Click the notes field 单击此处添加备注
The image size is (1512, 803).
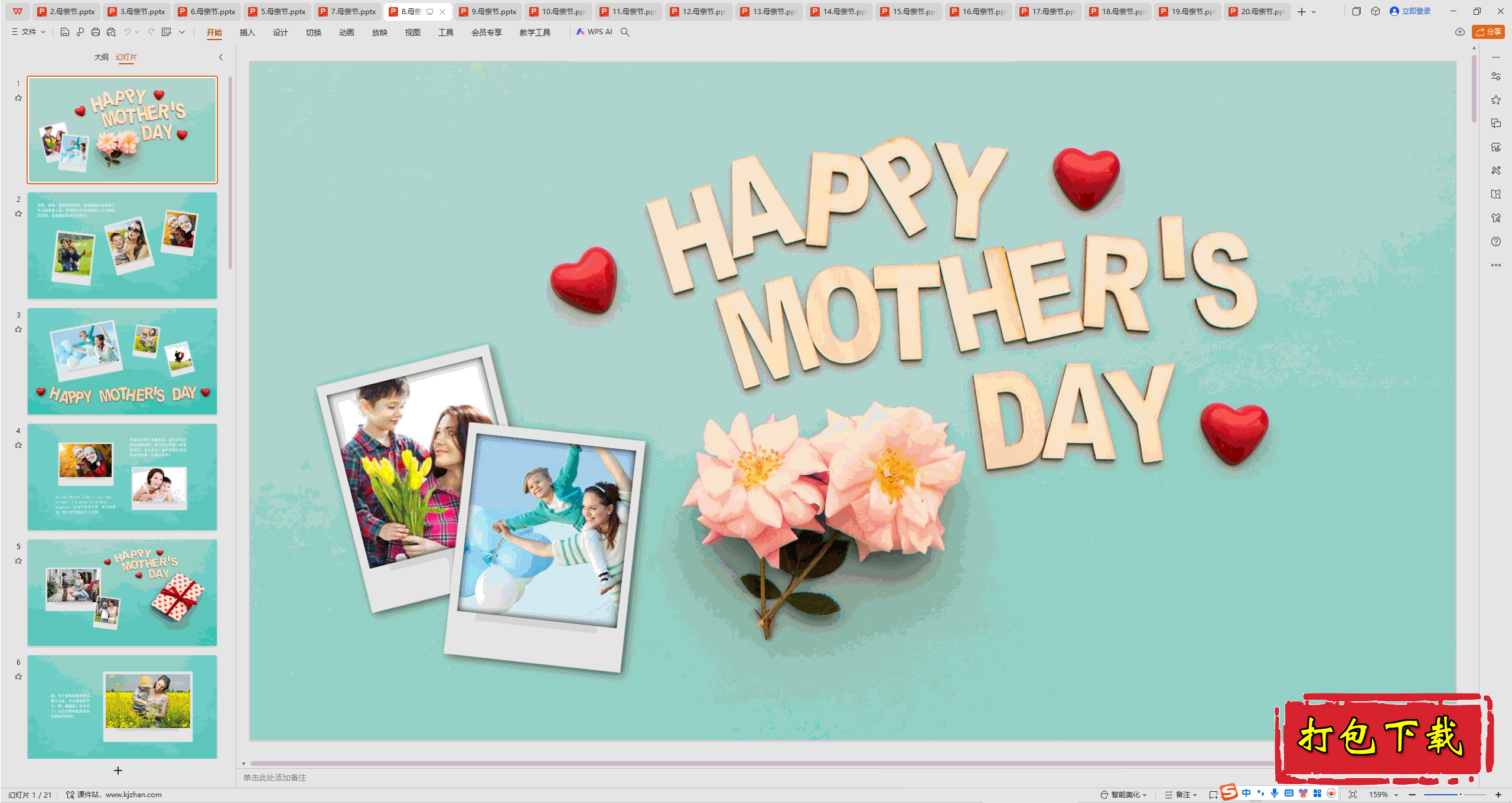click(x=275, y=778)
